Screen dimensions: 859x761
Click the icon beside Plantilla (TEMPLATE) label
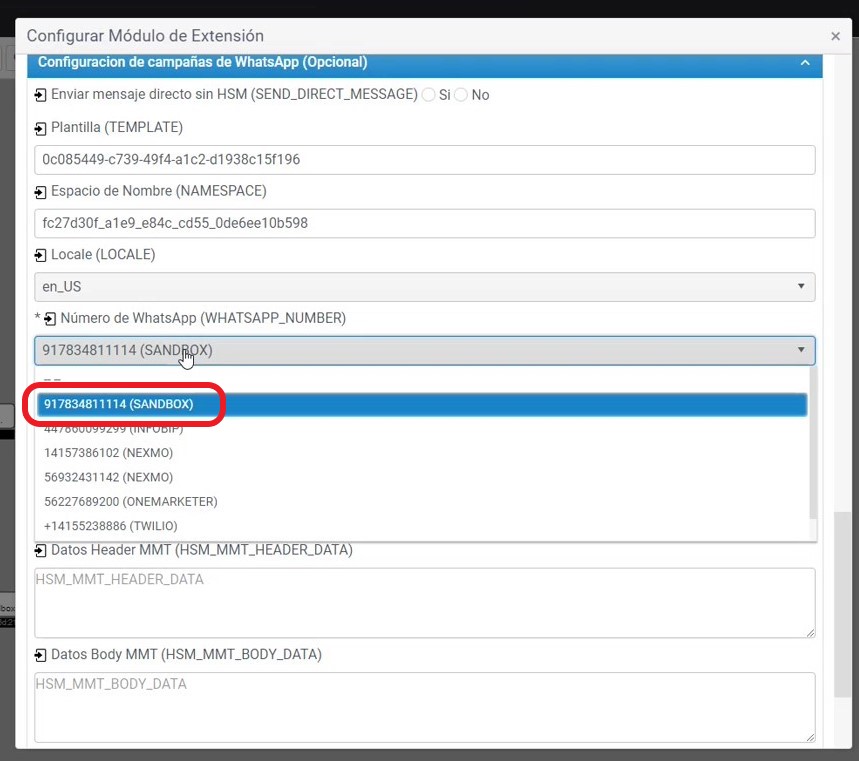tap(40, 128)
